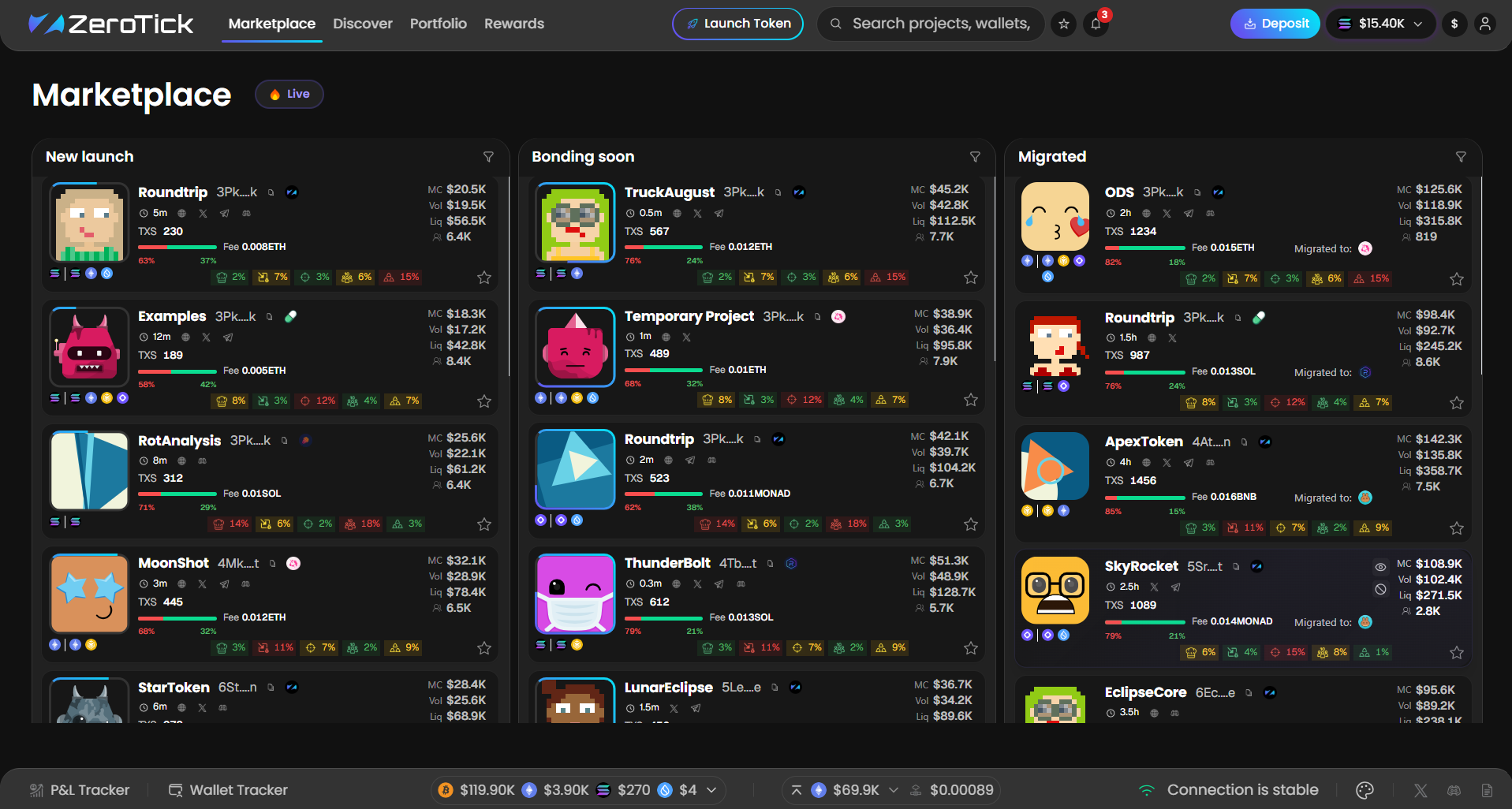The width and height of the screenshot is (1512, 809).
Task: Expand the $15.40K balance dropdown
Action: coord(1380,24)
